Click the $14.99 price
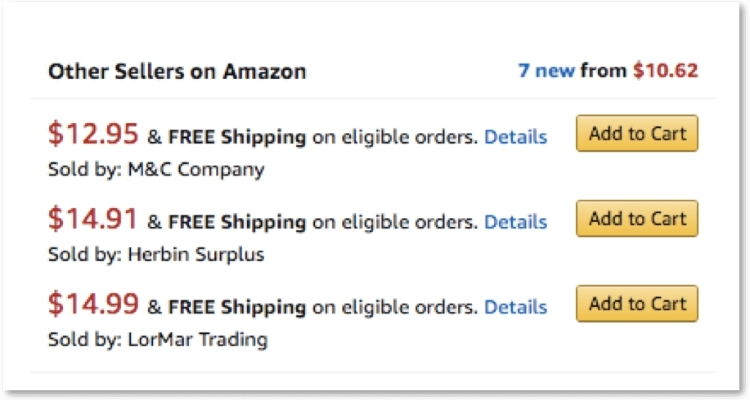The image size is (750, 400). point(94,305)
